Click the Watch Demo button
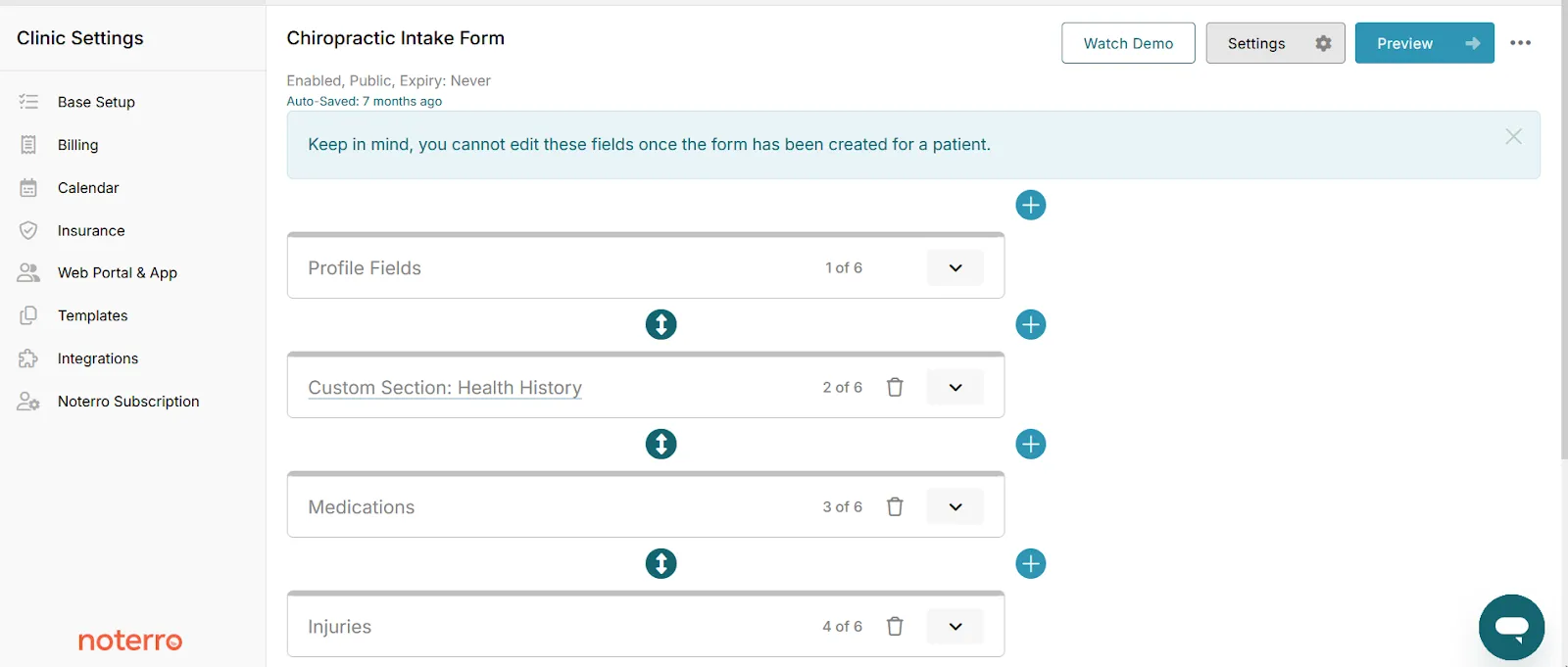Screen dimensions: 1568x667 [x=1127, y=43]
